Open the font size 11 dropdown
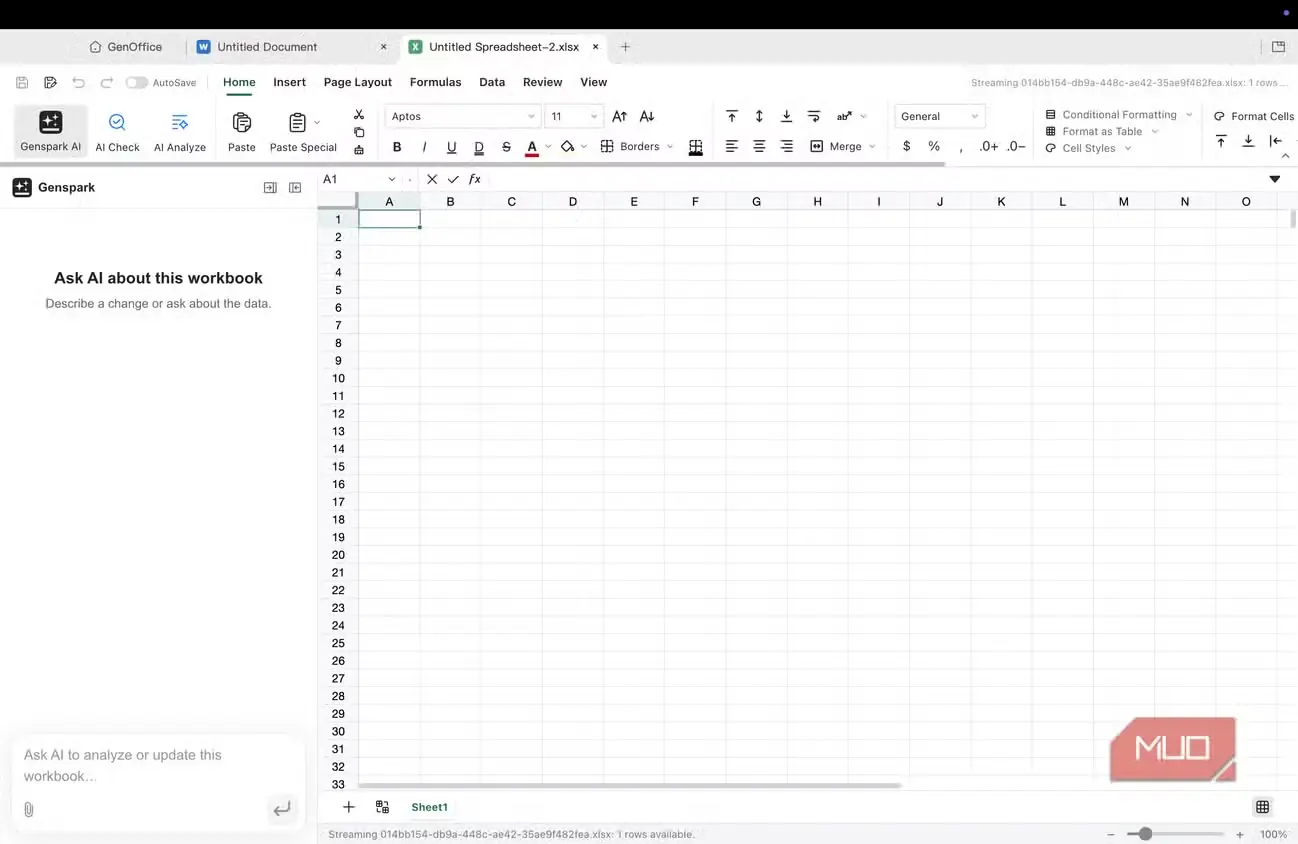Screen dimensions: 1298x844 coord(574,116)
